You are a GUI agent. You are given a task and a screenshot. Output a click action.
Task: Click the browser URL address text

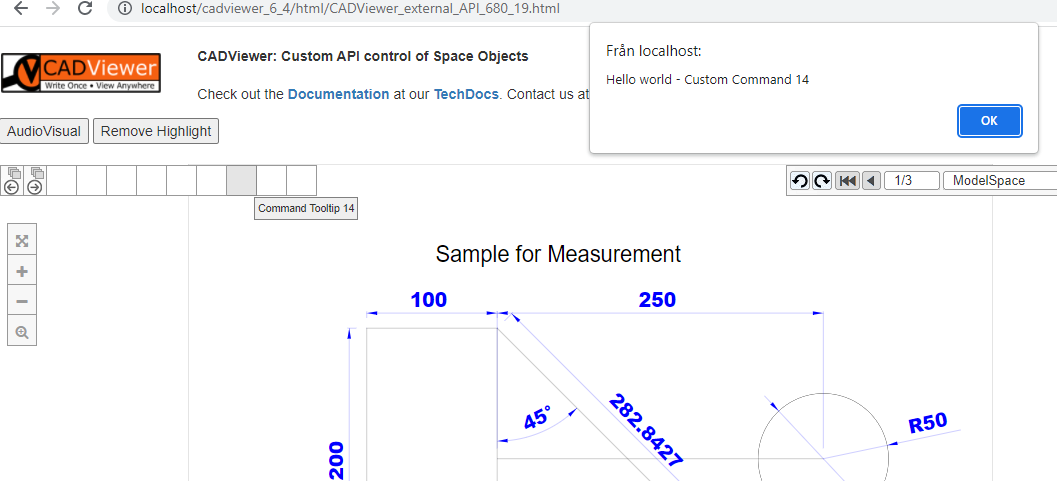coord(350,9)
